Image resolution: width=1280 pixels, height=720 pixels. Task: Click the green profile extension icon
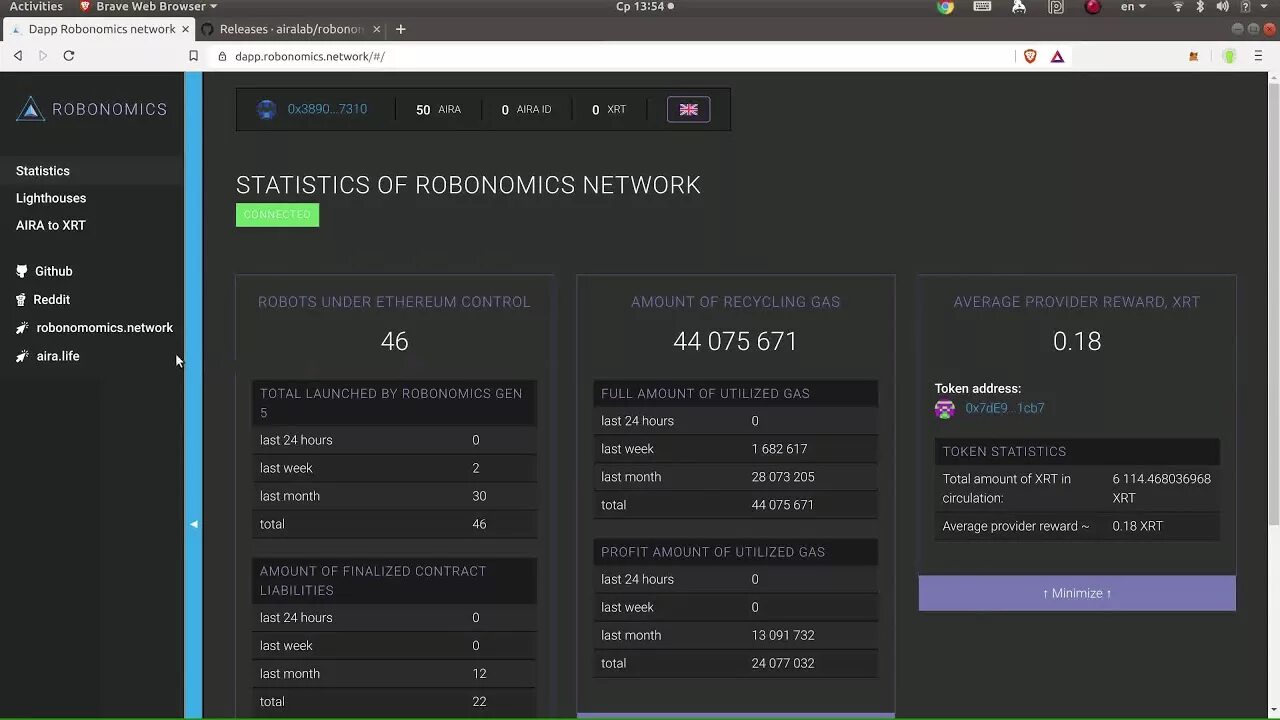1230,56
